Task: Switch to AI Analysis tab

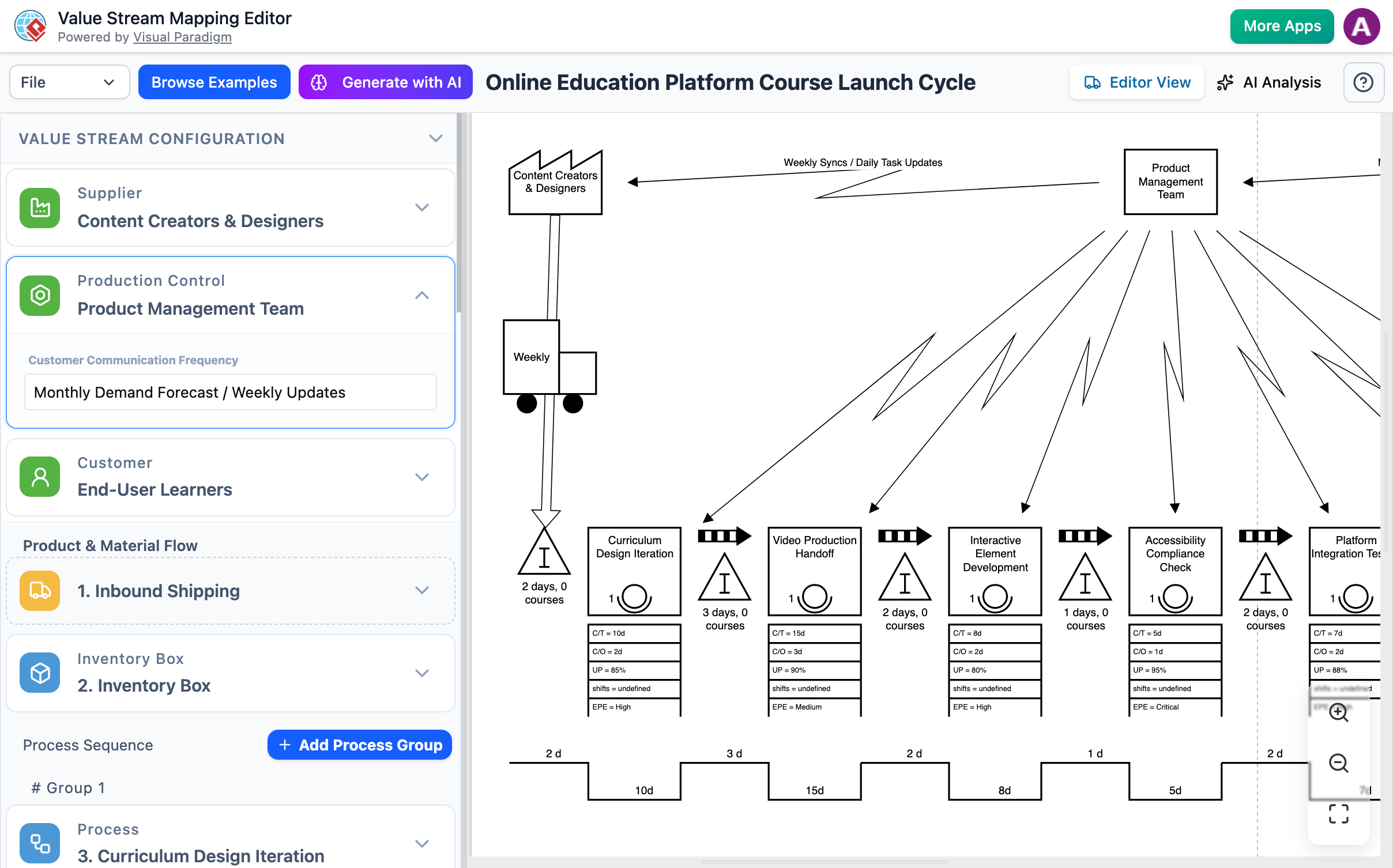Action: point(1269,82)
